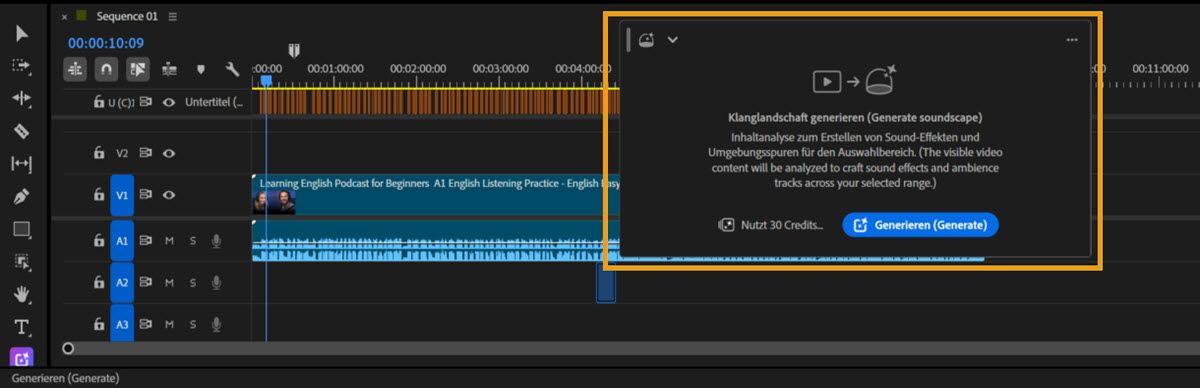Select the Learning English Podcast video clip
Viewport: 1200px width, 388px height.
[435, 195]
